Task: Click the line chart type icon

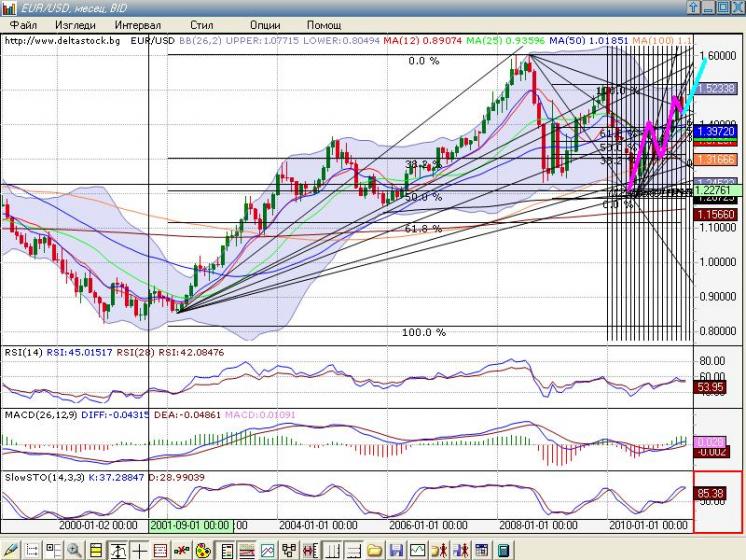Action: 267,550
